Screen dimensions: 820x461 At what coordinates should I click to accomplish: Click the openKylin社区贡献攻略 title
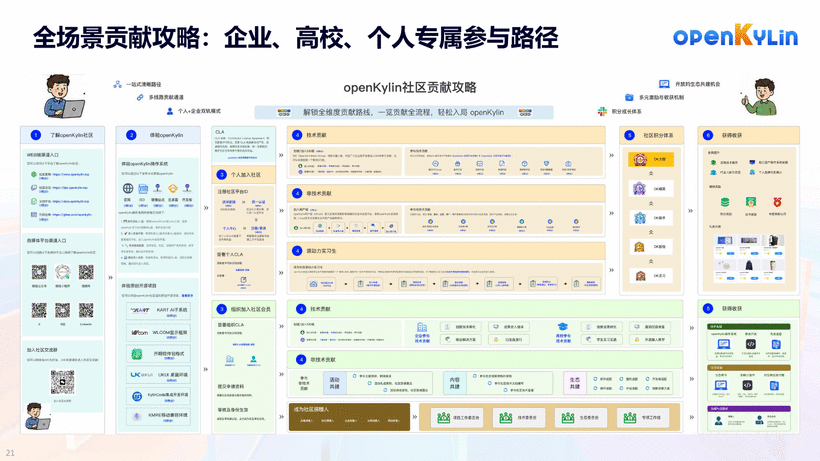pyautogui.click(x=409, y=87)
